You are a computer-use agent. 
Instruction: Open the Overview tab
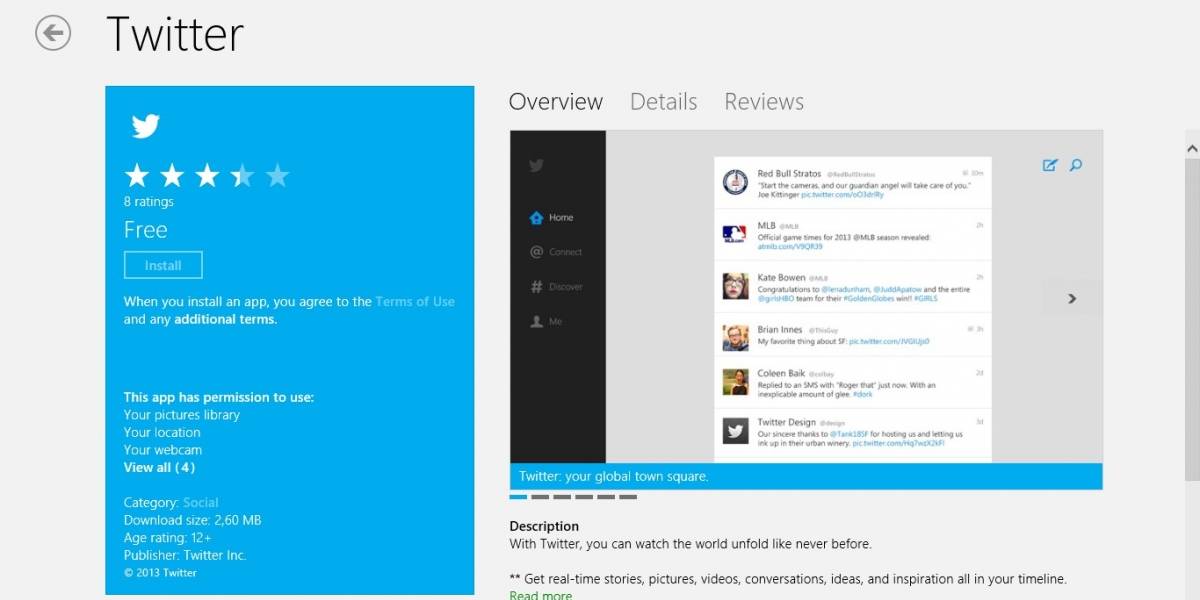[x=556, y=102]
